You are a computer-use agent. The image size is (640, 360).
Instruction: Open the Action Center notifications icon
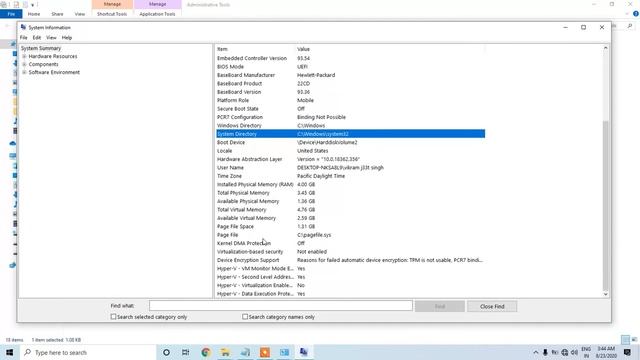click(627, 352)
